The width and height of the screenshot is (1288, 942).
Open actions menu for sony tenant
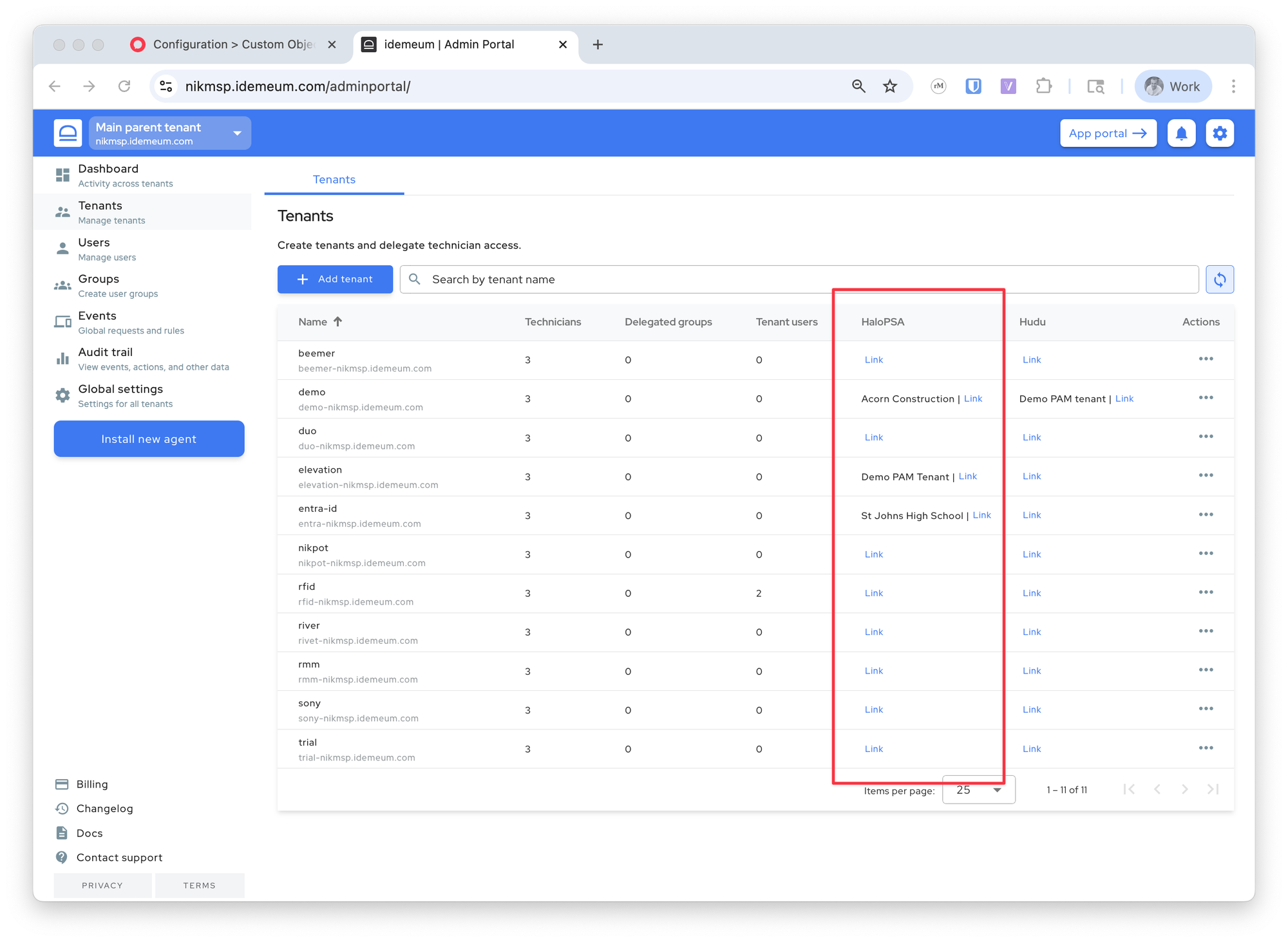tap(1206, 709)
